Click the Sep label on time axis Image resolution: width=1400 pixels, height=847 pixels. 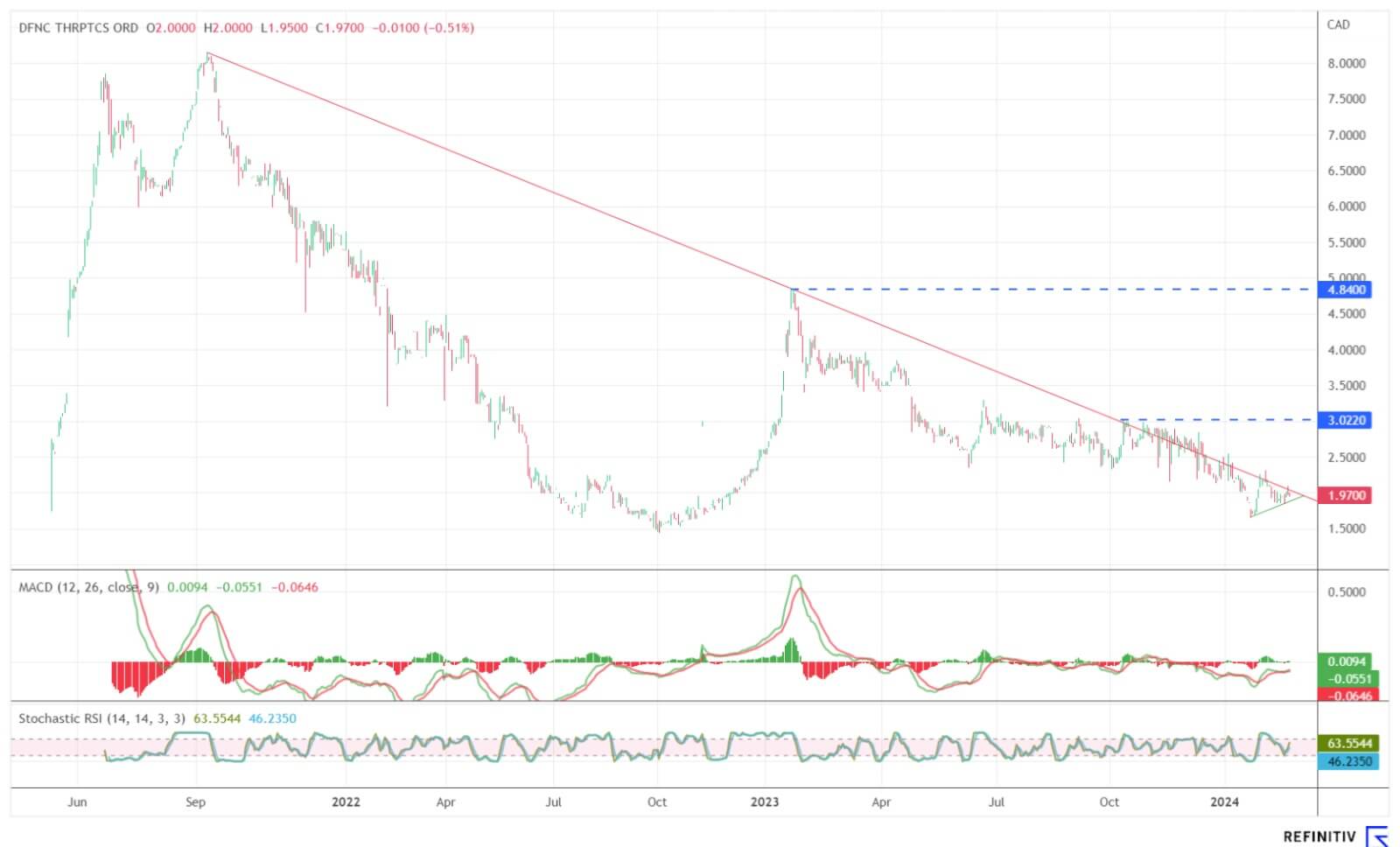pyautogui.click(x=195, y=801)
